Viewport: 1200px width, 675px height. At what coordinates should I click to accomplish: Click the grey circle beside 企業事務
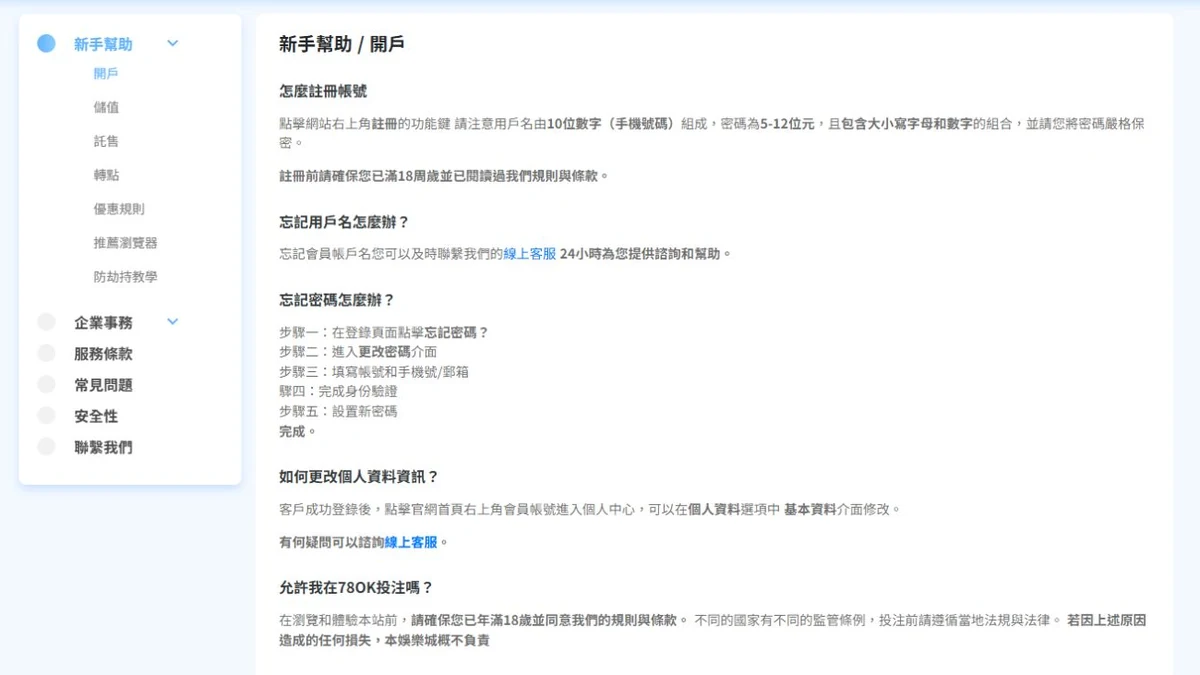tap(46, 322)
